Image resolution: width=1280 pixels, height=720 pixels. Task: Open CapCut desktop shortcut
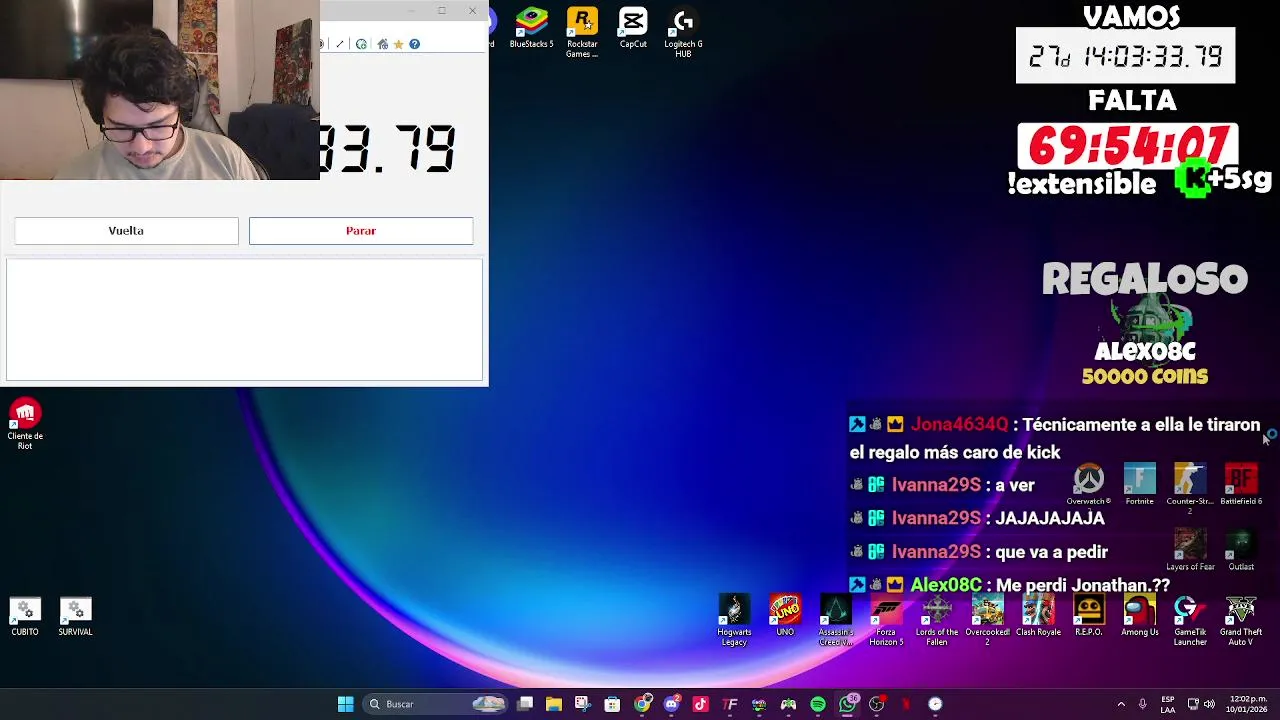(633, 29)
